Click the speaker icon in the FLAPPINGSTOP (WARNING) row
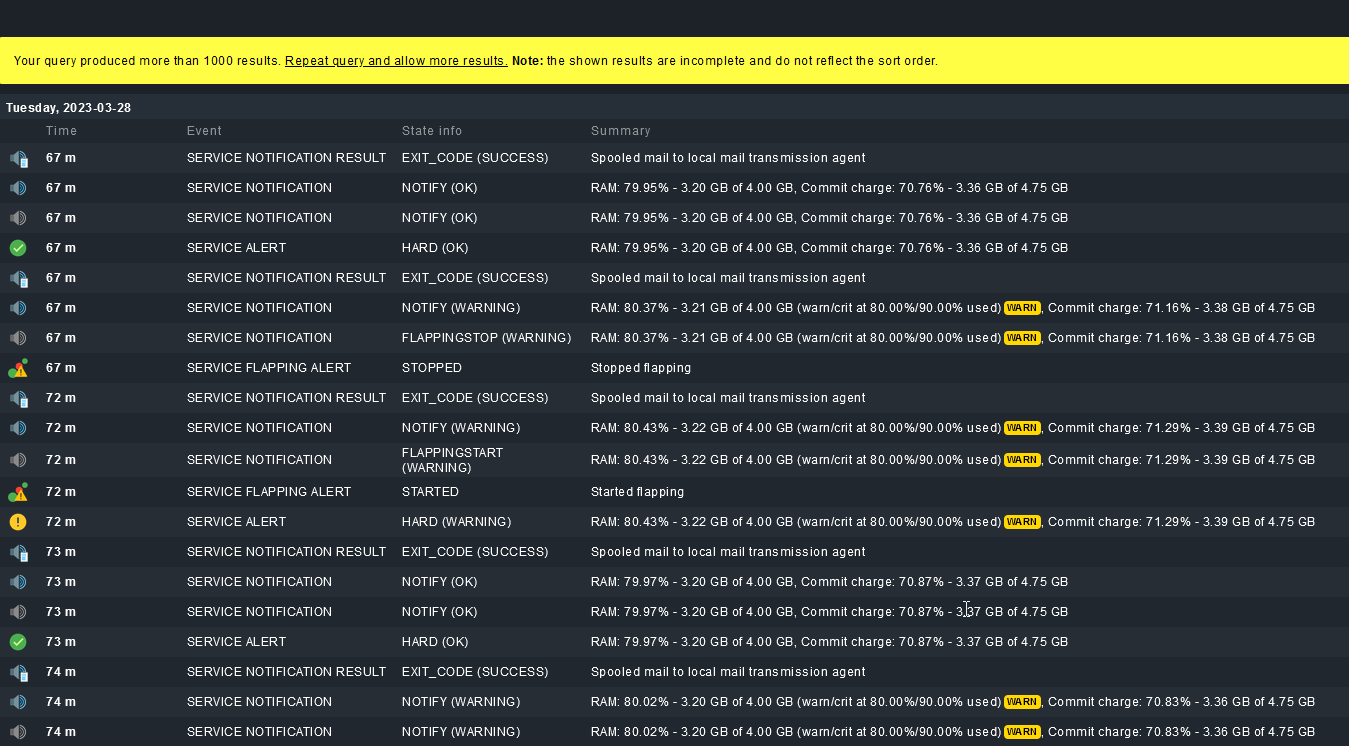The width and height of the screenshot is (1349, 746). click(18, 338)
